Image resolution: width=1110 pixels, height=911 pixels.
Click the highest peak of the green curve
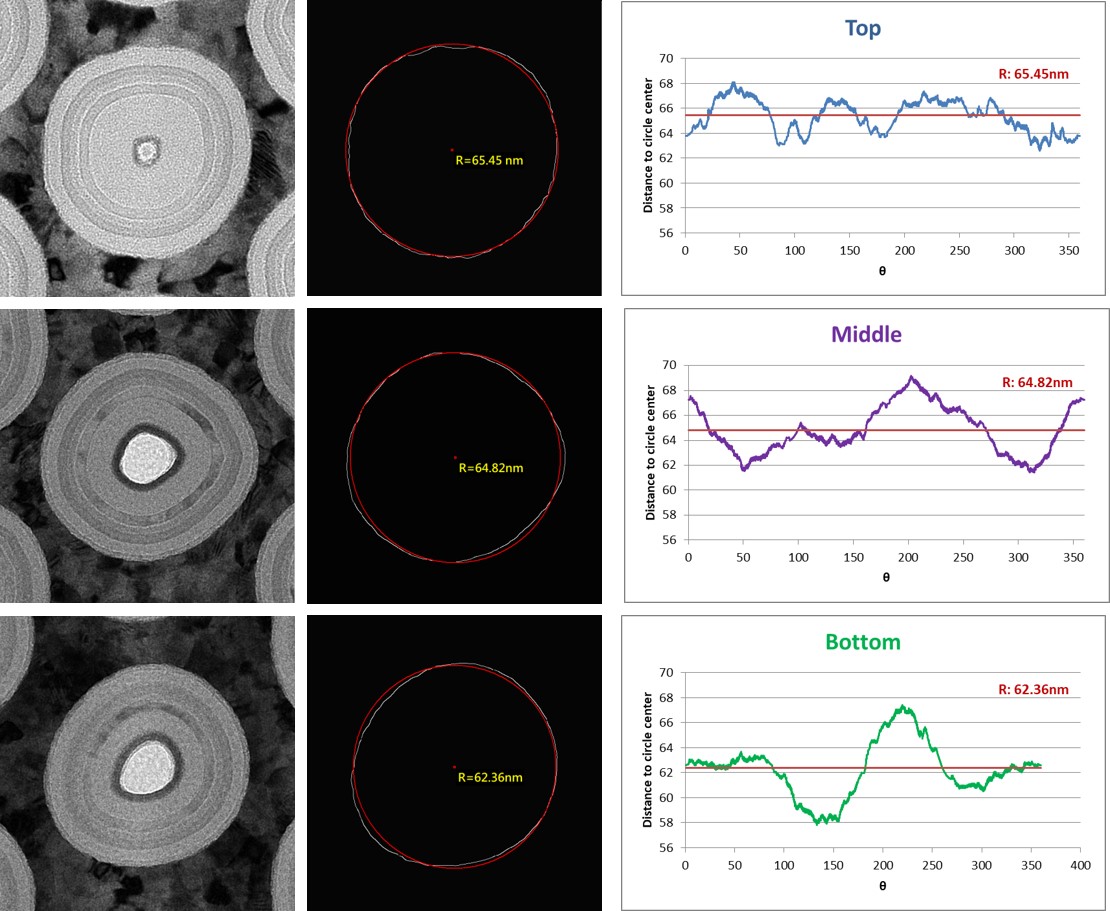903,706
